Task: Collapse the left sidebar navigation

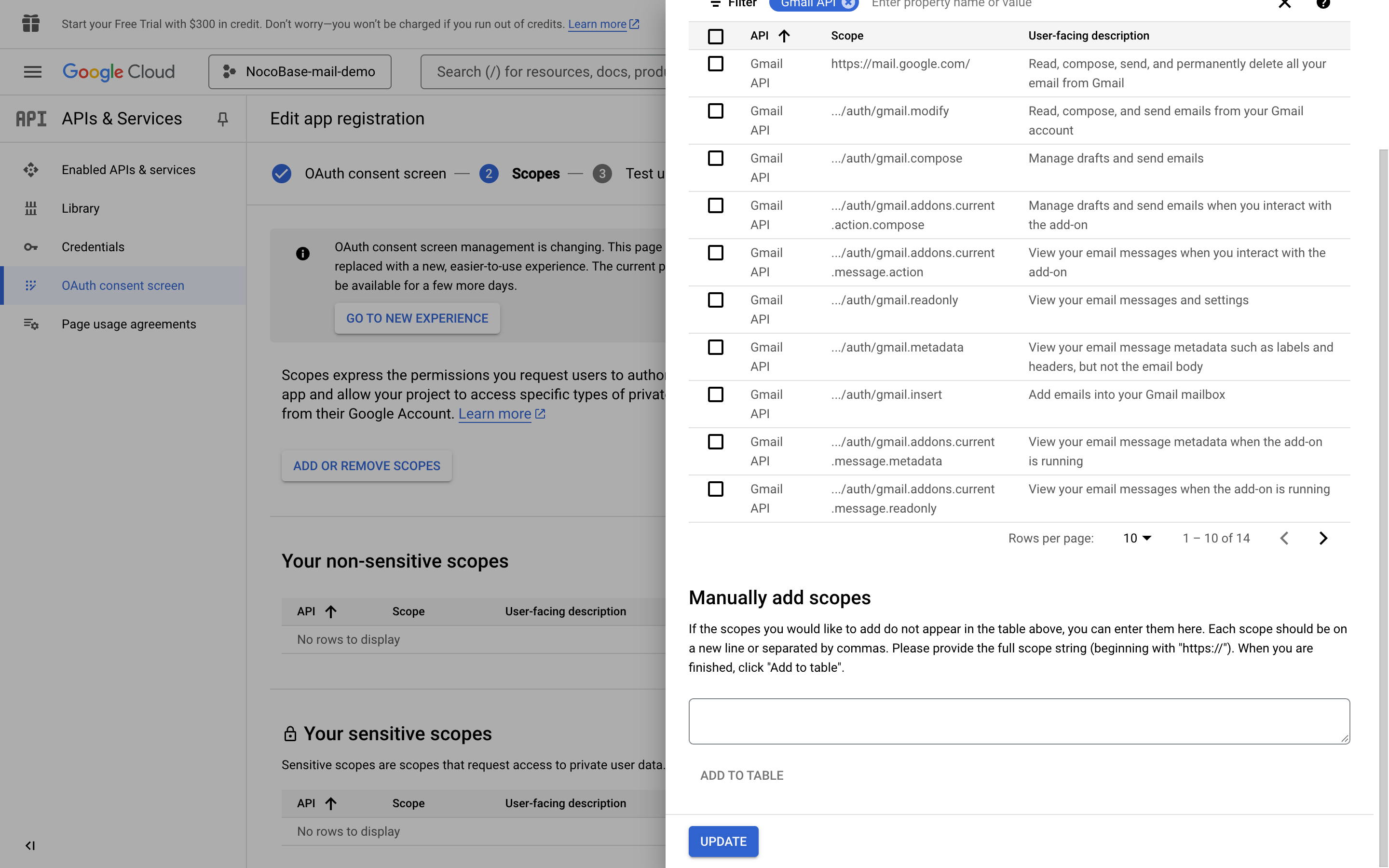Action: [x=30, y=845]
